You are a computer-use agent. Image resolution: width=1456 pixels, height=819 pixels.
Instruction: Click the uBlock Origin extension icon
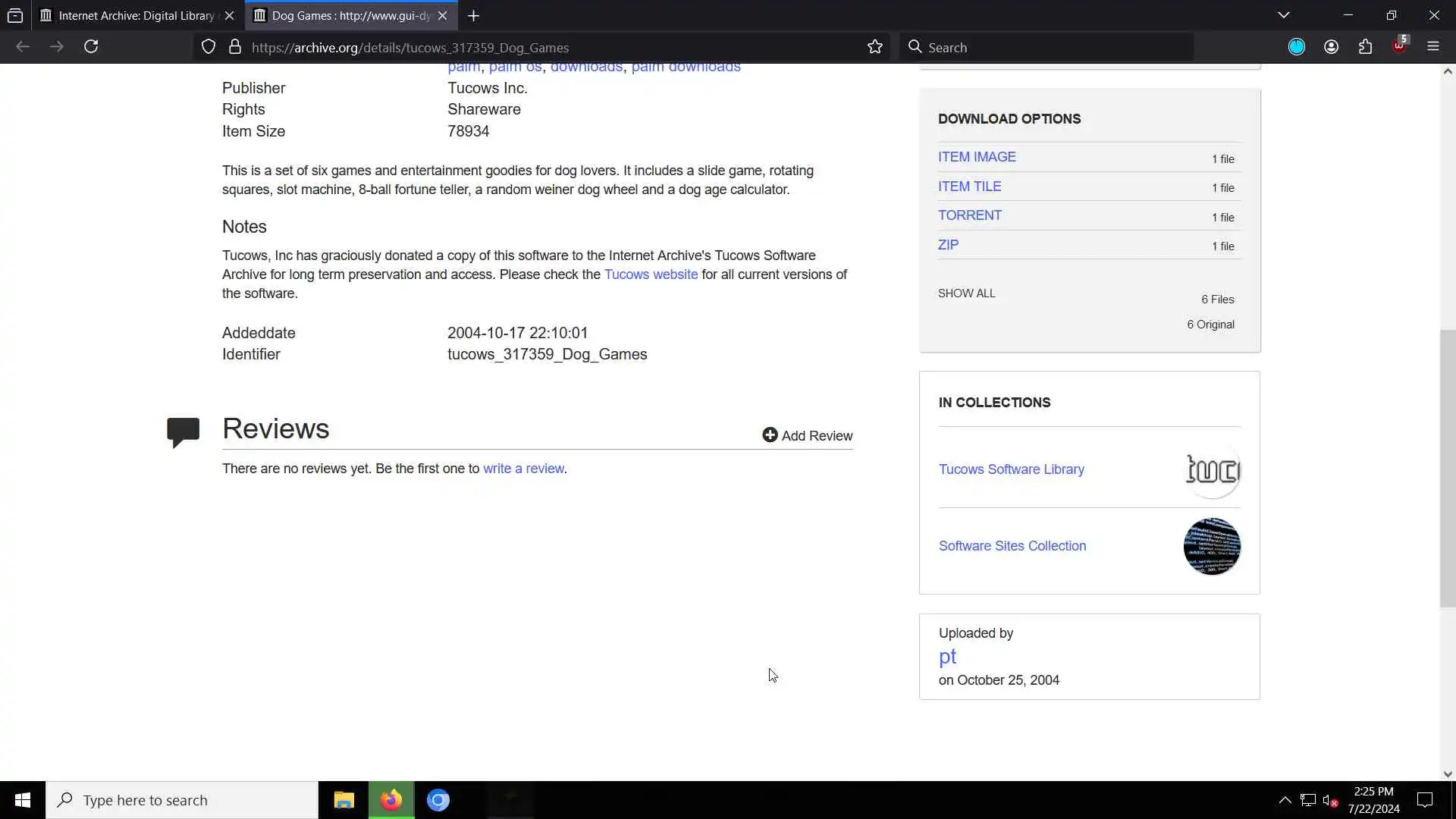tap(1399, 47)
